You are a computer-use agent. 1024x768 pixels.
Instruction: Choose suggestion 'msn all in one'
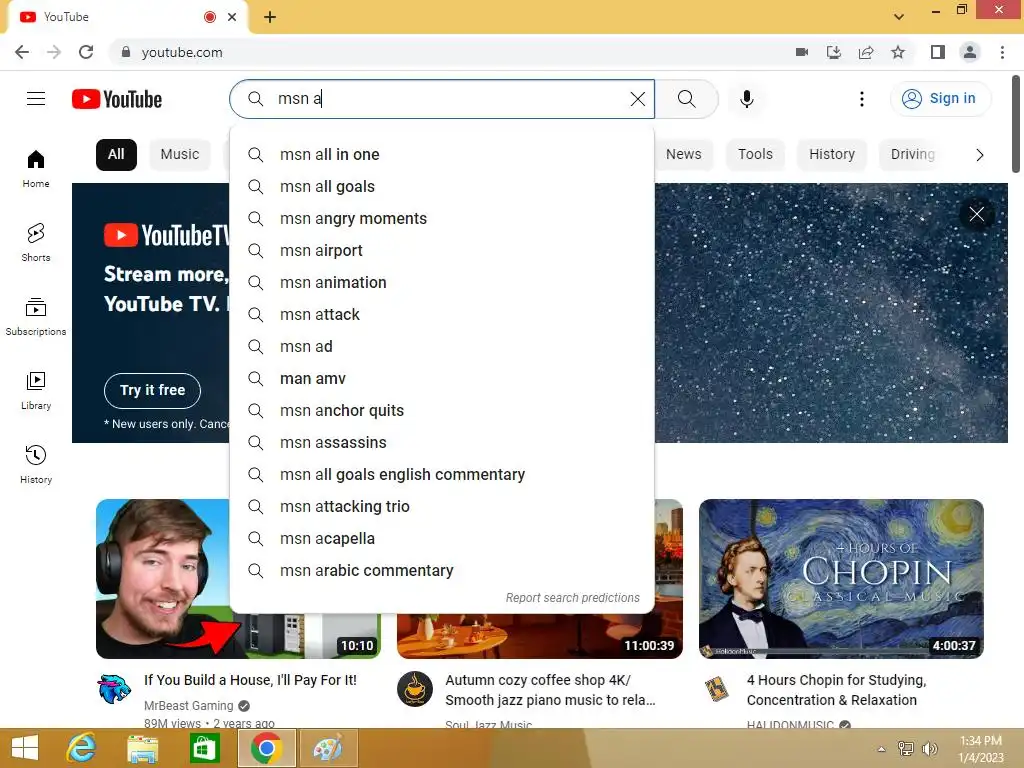pos(442,155)
